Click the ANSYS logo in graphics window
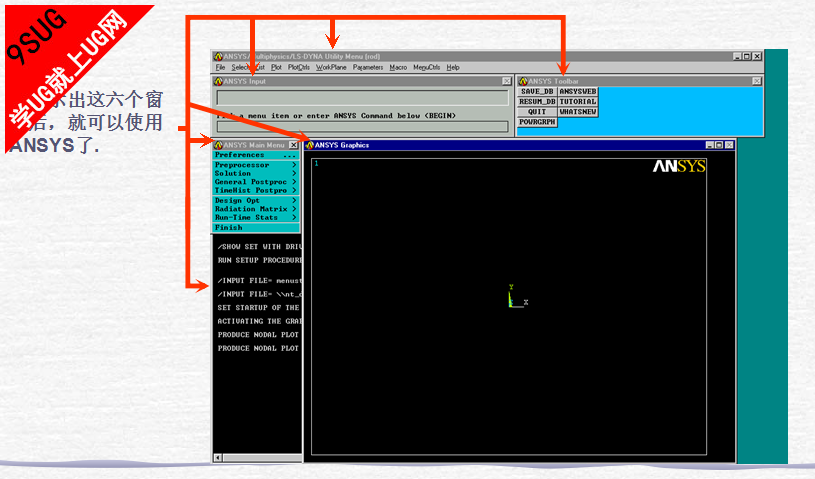This screenshot has width=815, height=479. click(679, 166)
